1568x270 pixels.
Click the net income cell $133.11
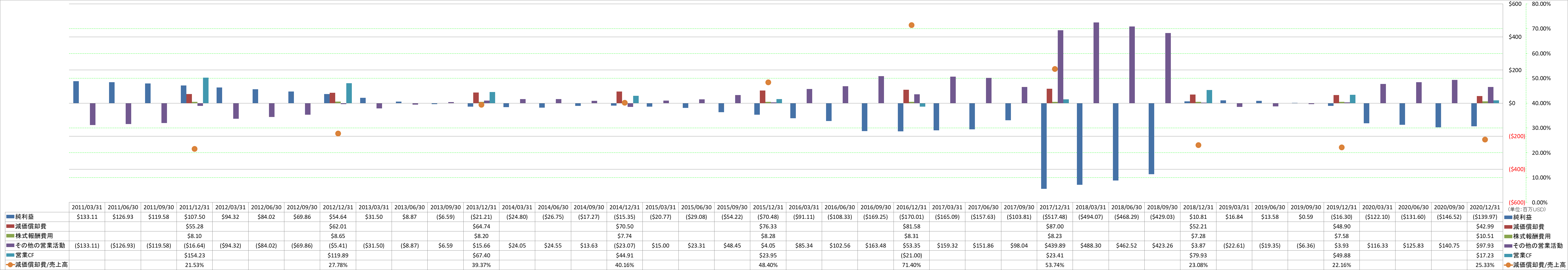(x=87, y=217)
